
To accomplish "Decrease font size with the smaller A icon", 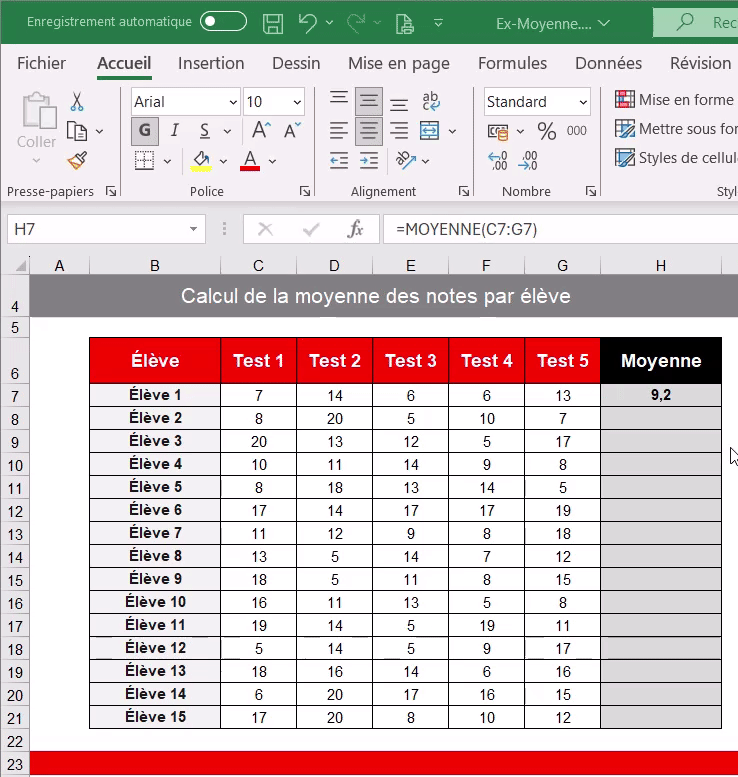I will [x=292, y=130].
